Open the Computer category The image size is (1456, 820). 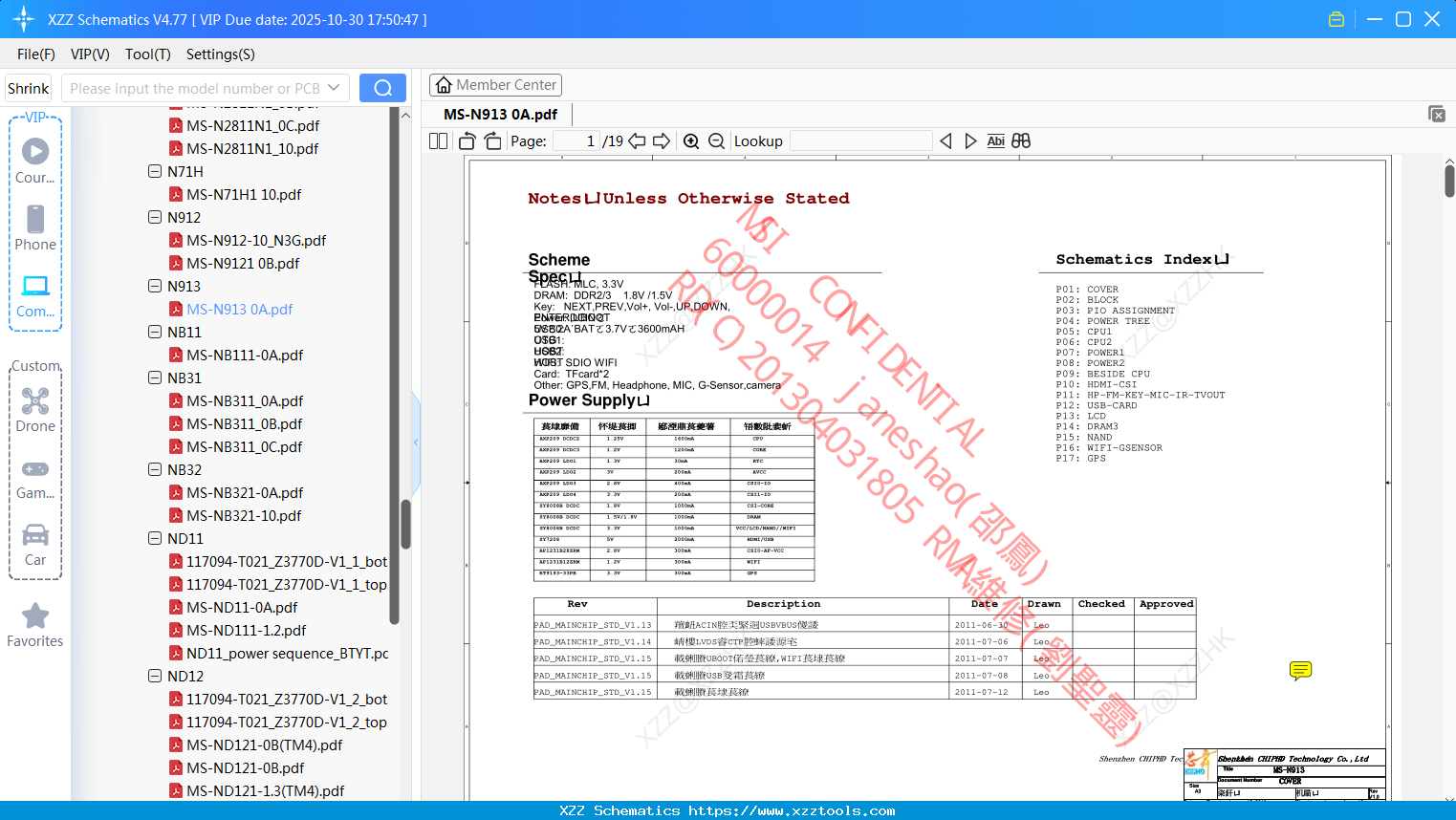pos(35,295)
